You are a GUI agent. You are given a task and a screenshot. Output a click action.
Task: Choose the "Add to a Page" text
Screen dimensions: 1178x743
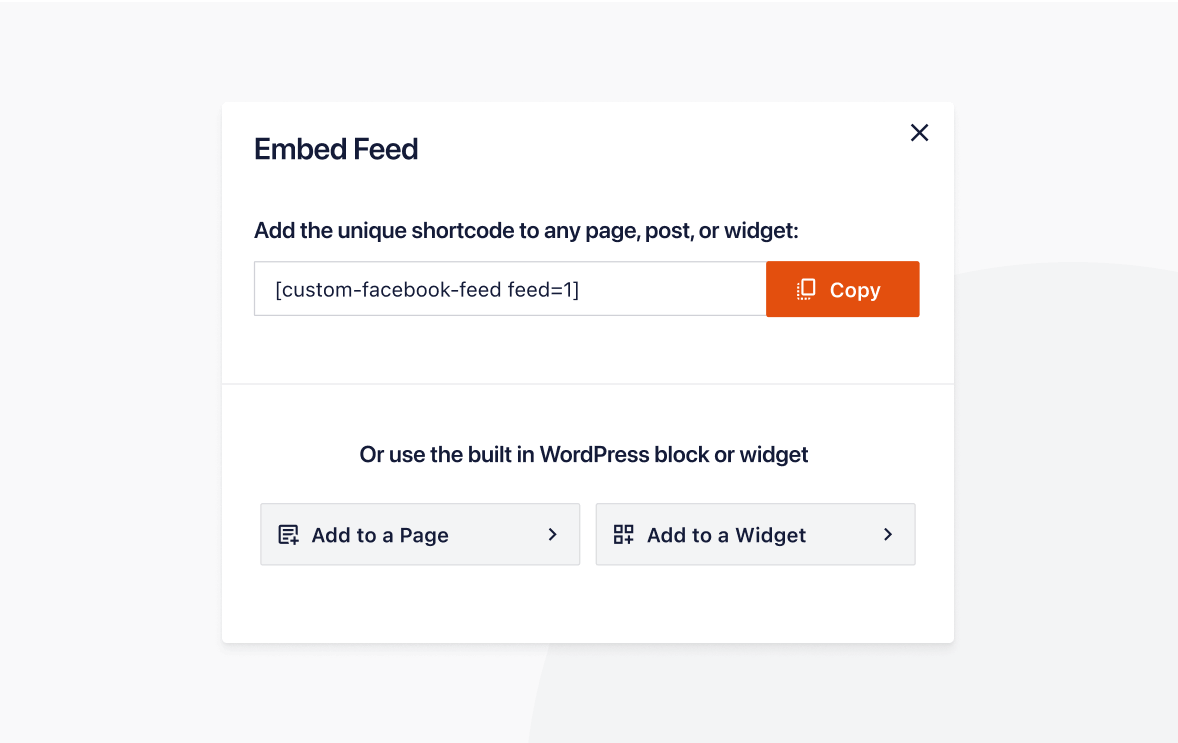pyautogui.click(x=380, y=535)
